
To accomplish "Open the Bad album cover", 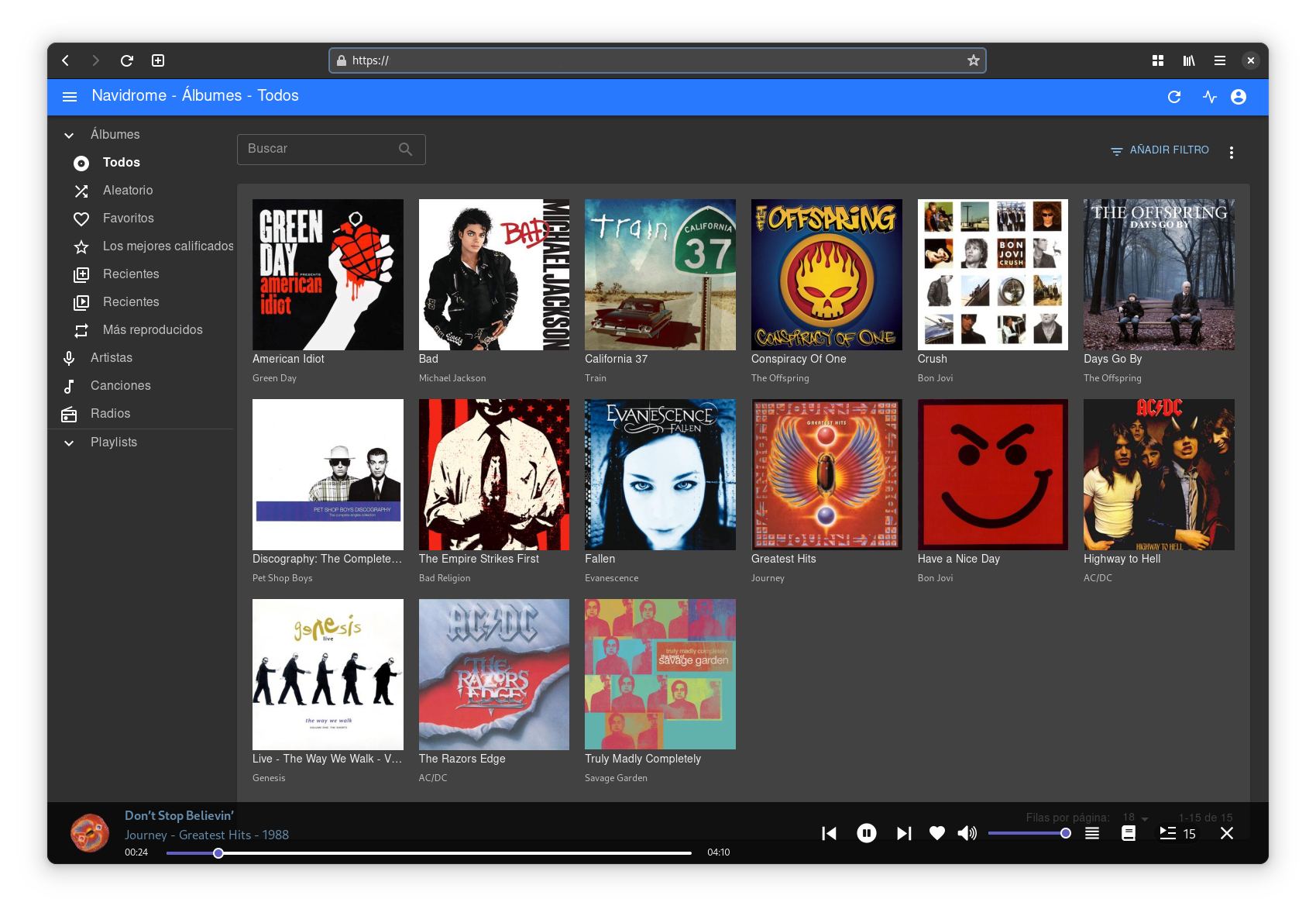I will 494,274.
